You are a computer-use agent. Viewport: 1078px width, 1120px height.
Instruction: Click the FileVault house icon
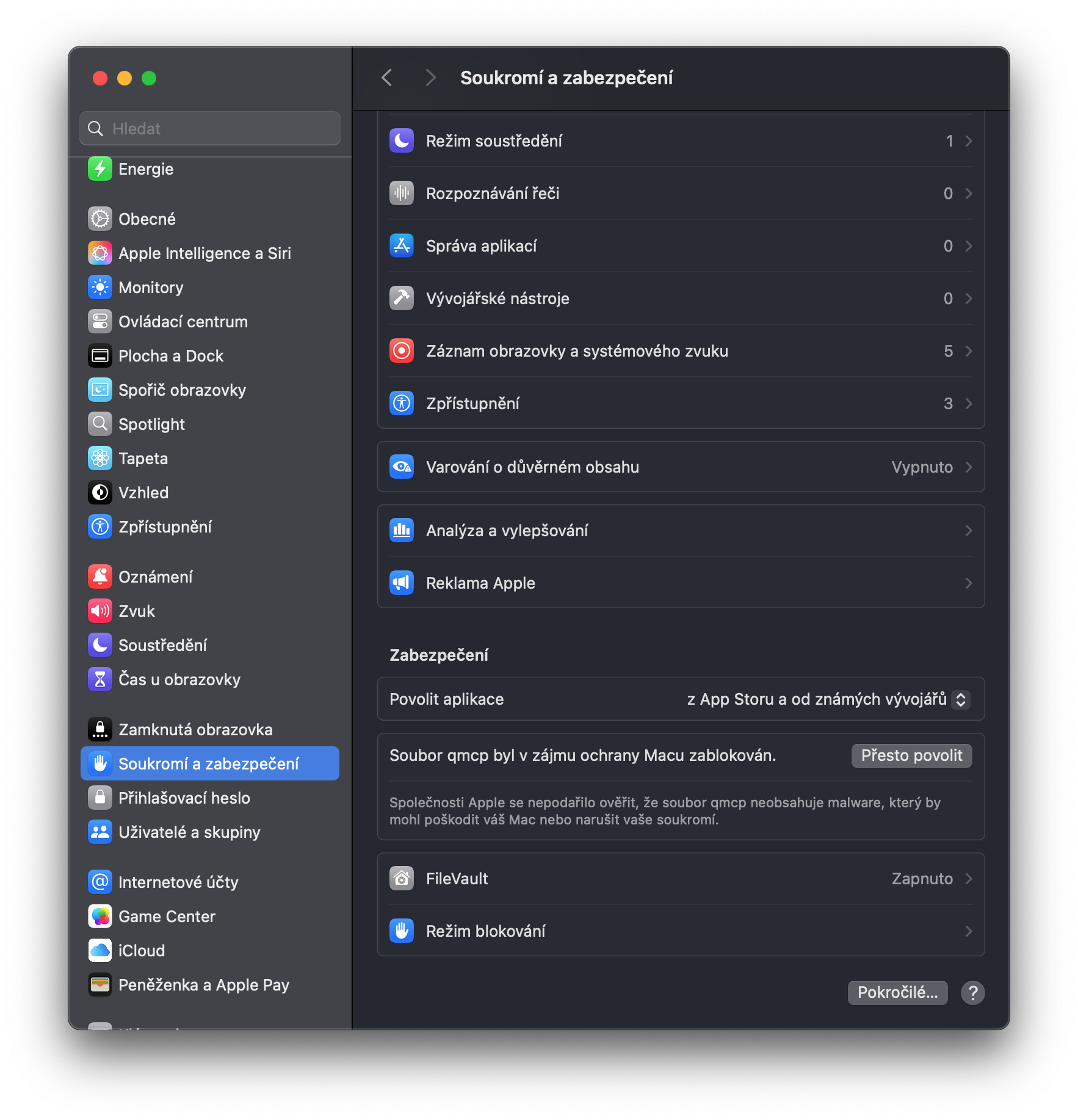point(402,879)
